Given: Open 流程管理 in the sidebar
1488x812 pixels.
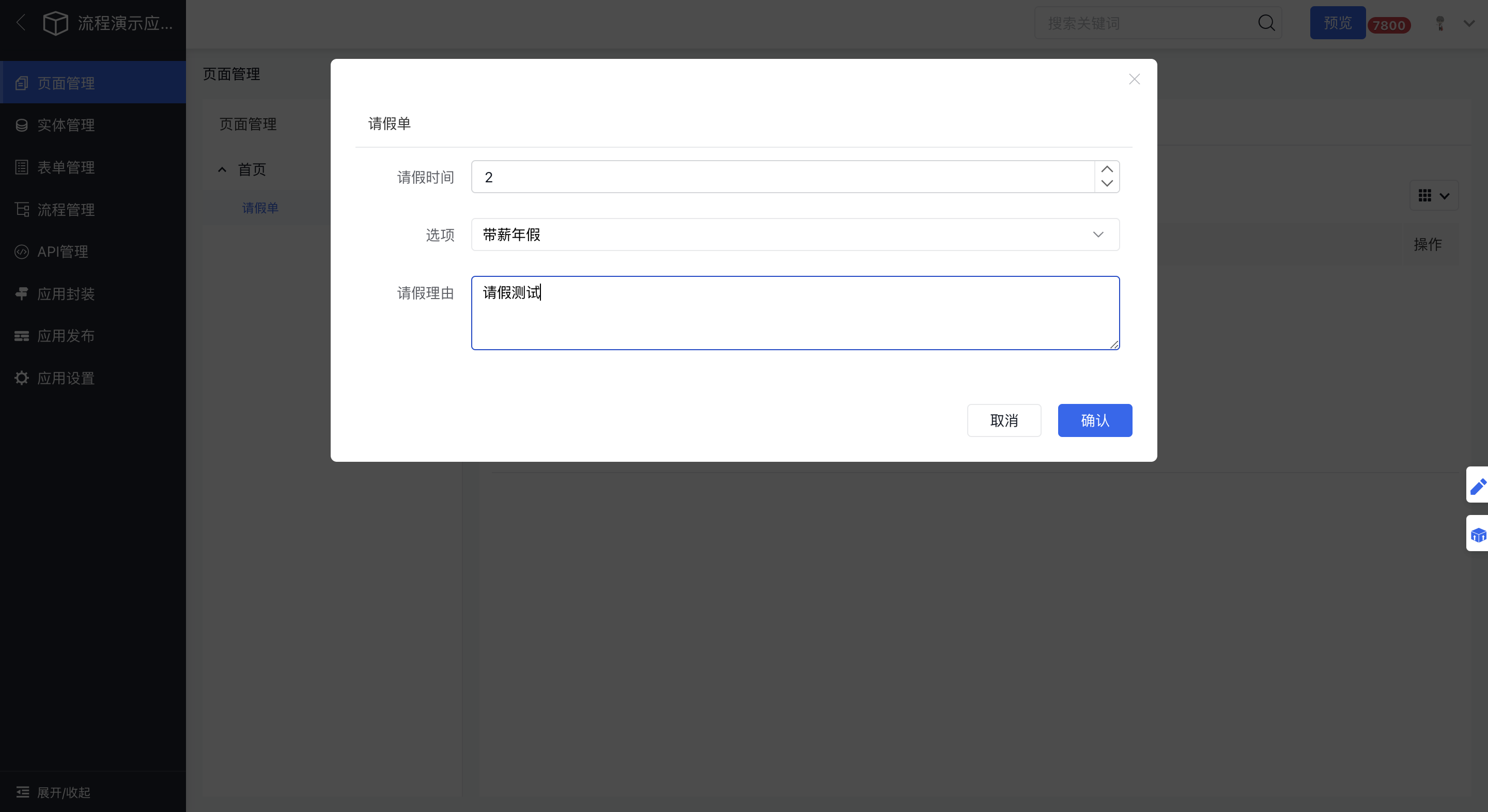Looking at the screenshot, I should point(93,209).
